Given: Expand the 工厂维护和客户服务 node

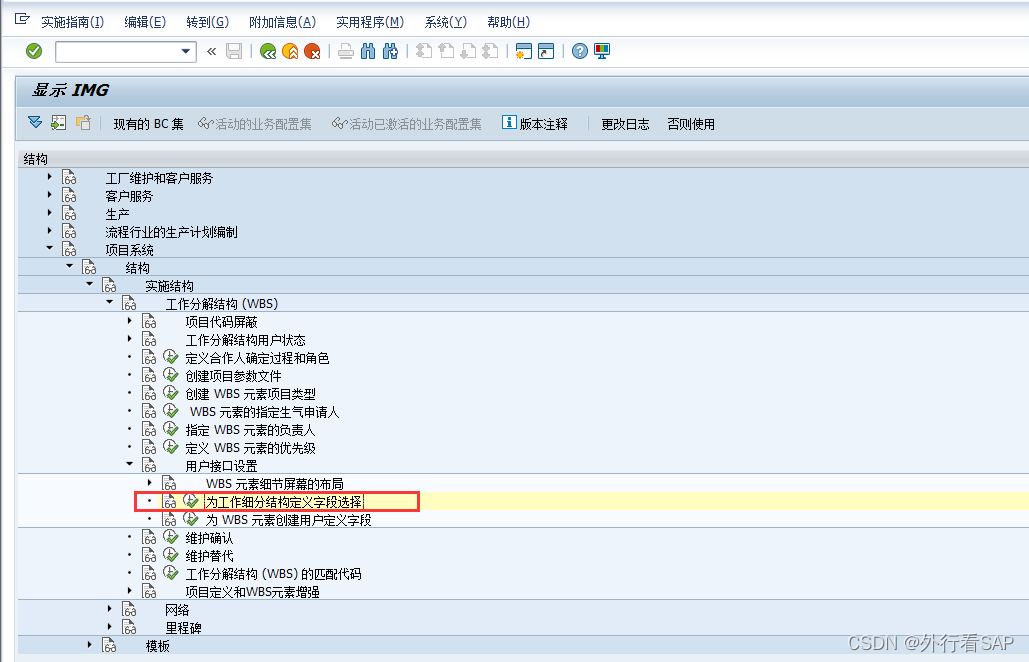Looking at the screenshot, I should [49, 176].
